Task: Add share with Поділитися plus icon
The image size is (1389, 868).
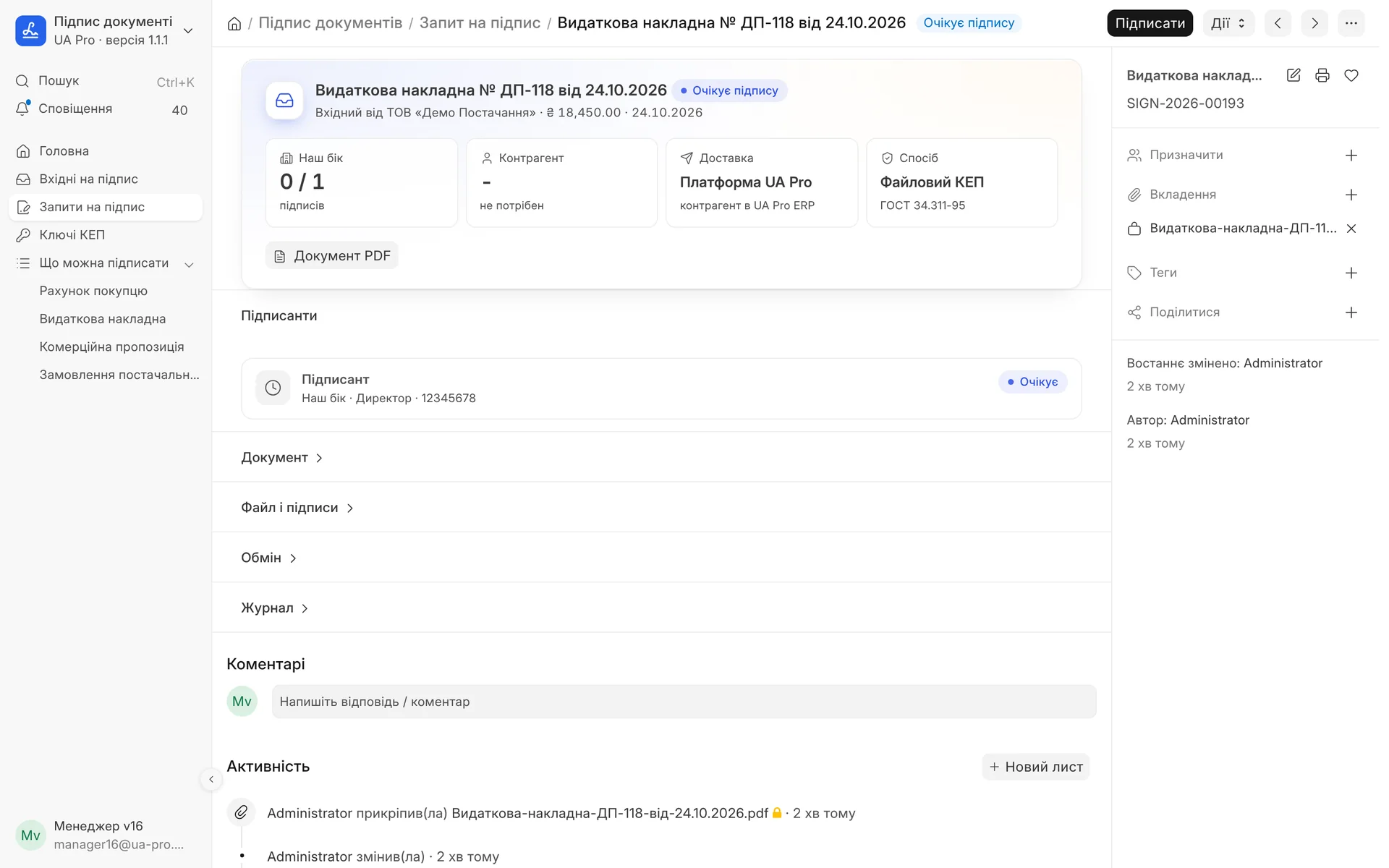Action: tap(1351, 312)
